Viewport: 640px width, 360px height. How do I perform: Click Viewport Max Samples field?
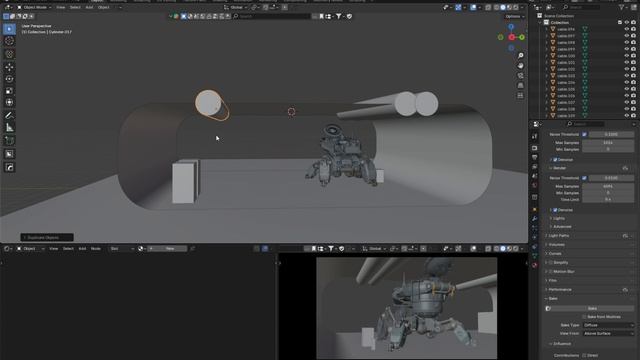tap(608, 143)
